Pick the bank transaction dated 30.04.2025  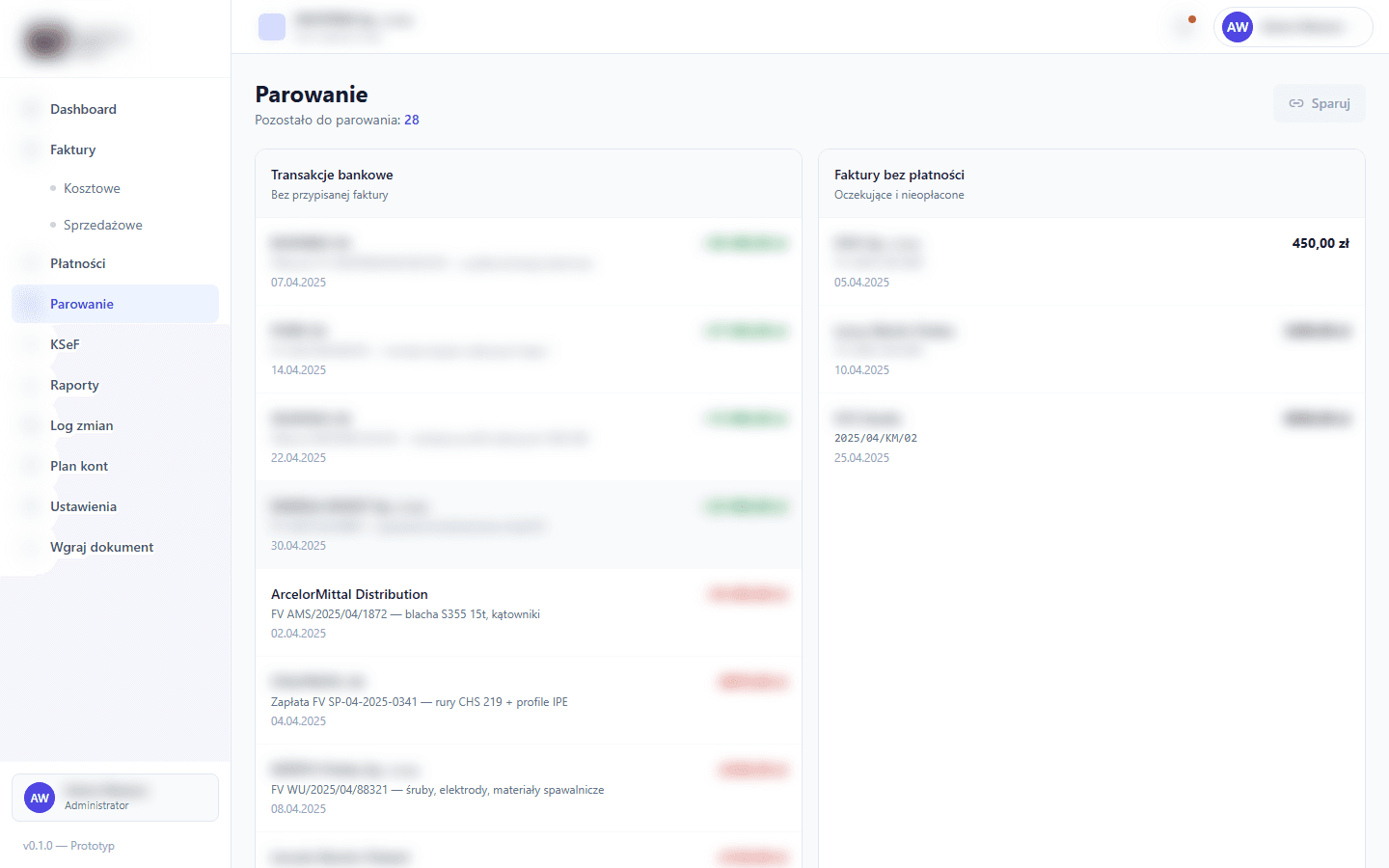click(529, 526)
